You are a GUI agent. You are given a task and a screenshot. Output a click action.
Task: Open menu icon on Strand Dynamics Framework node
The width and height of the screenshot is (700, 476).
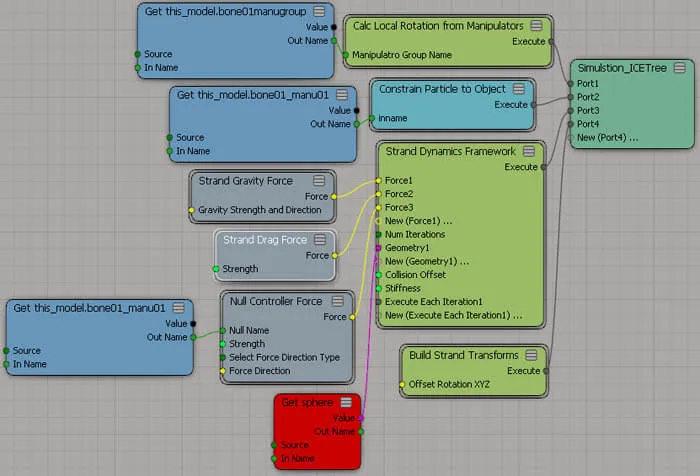pos(529,151)
